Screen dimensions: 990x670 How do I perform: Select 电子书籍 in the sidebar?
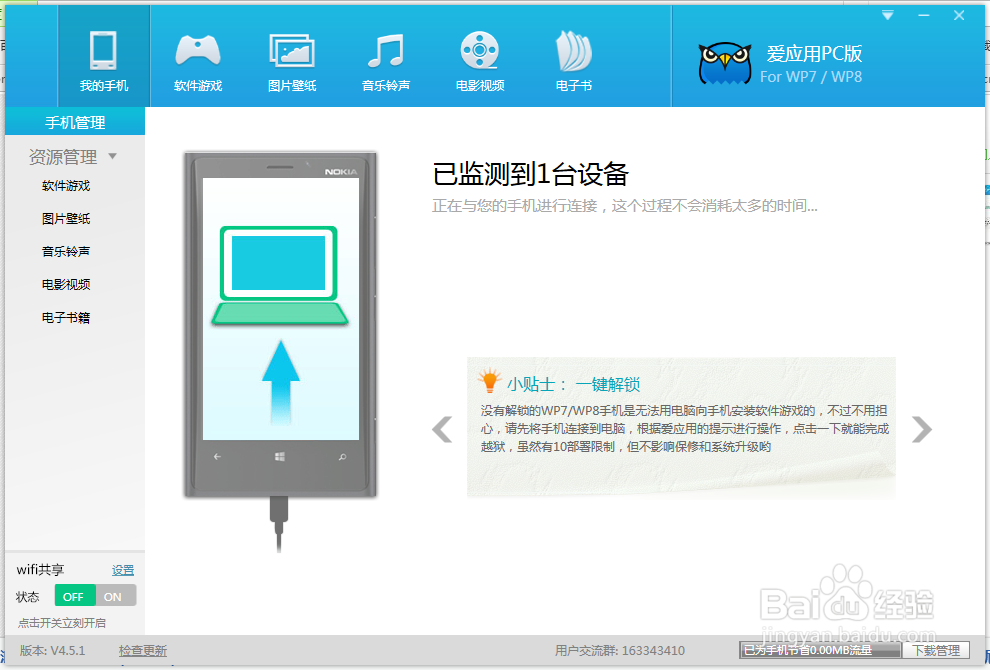click(66, 317)
